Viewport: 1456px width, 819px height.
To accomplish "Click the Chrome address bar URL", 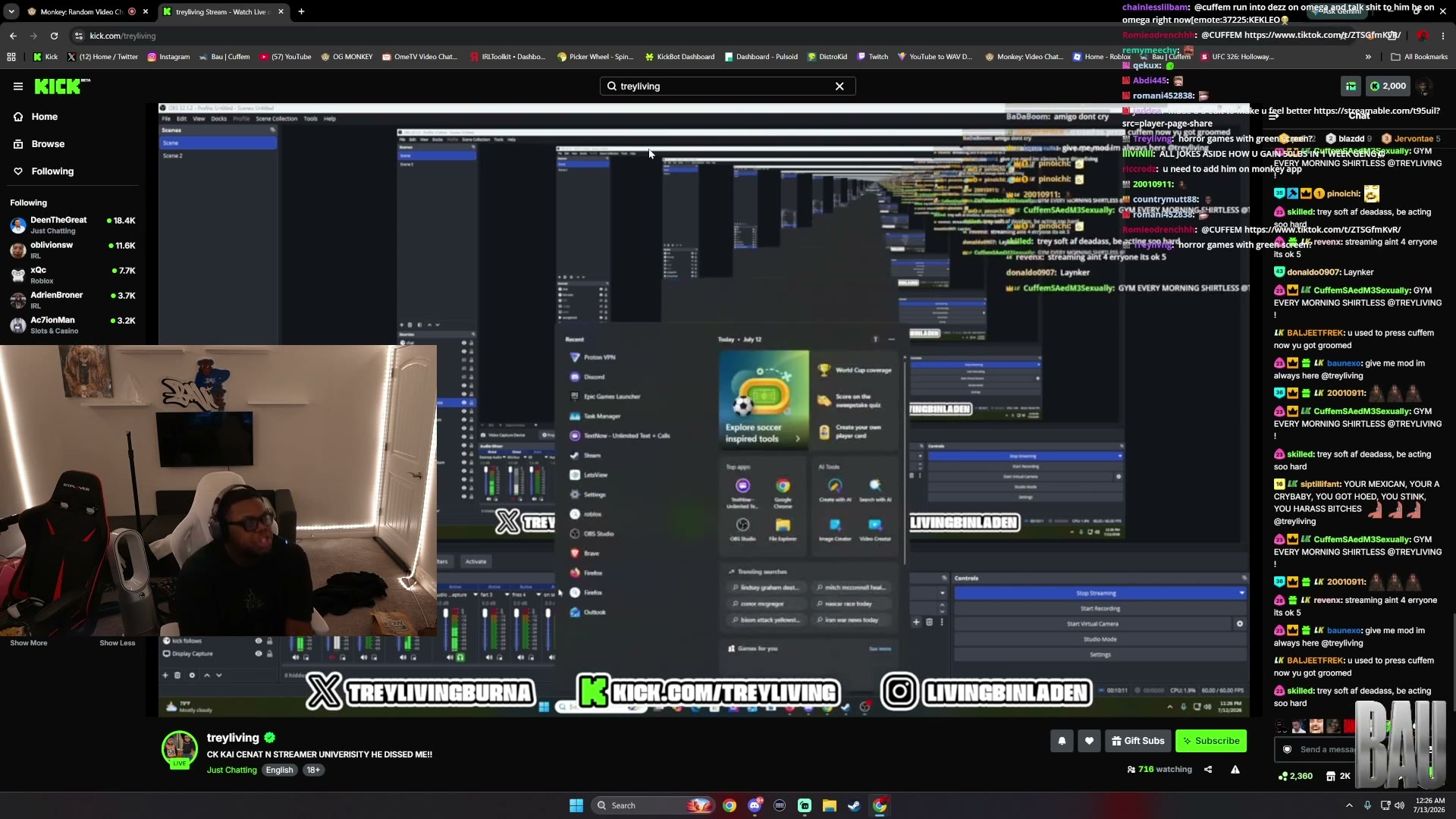I will point(122,36).
